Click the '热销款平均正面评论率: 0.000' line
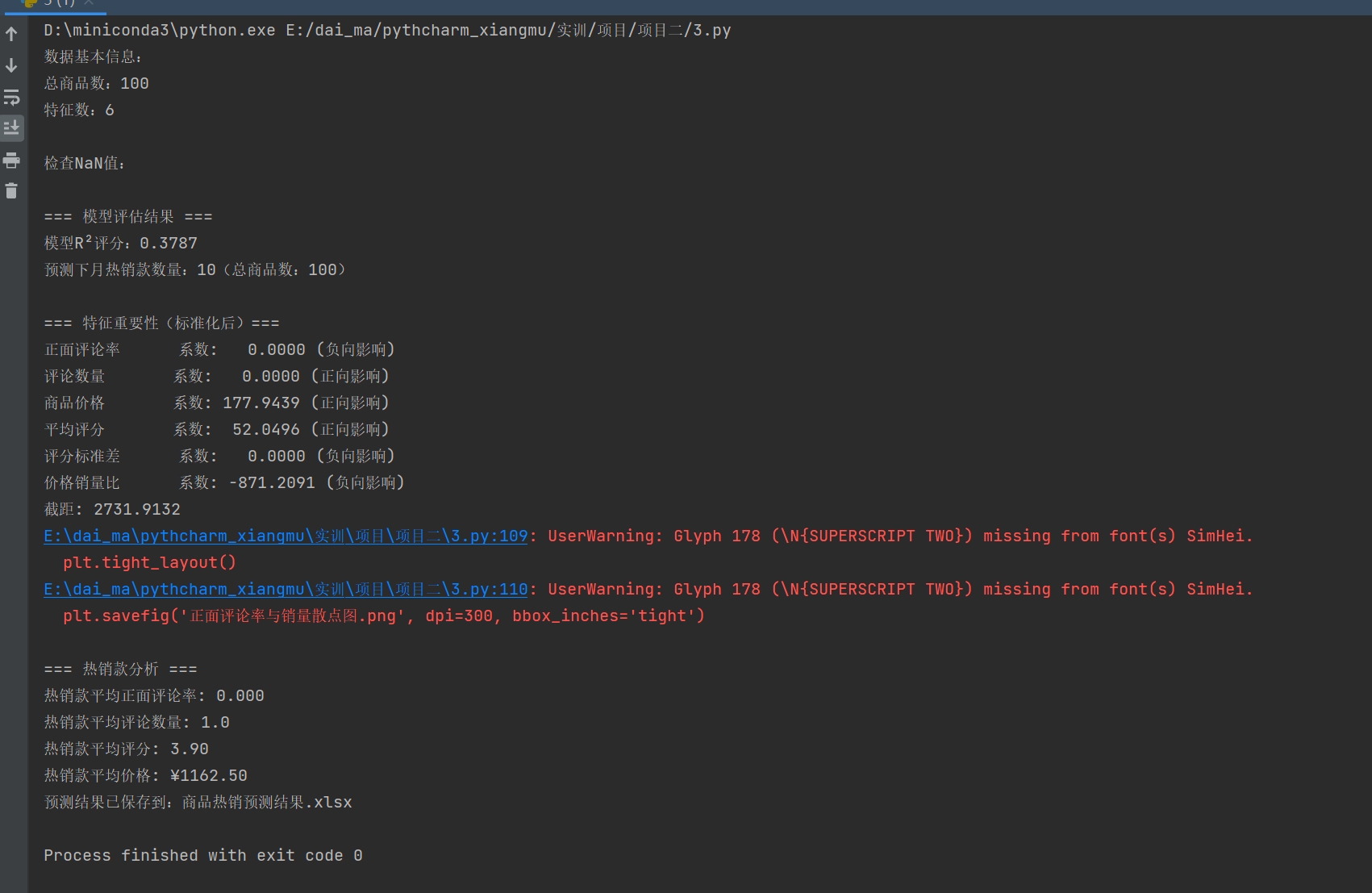The width and height of the screenshot is (1372, 893). click(154, 695)
